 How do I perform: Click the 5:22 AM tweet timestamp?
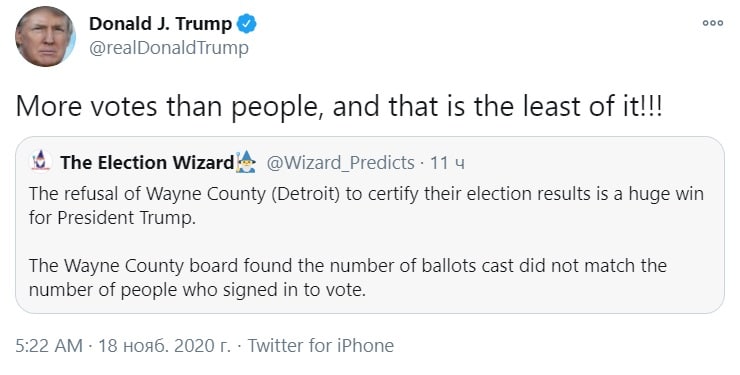[49, 346]
